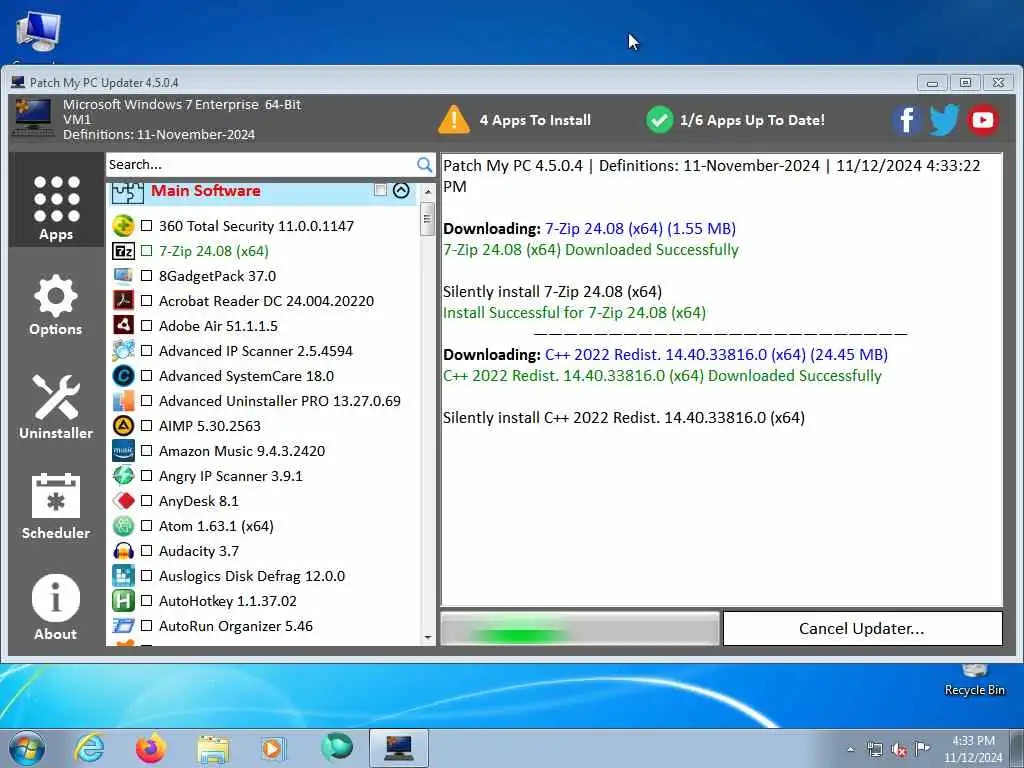Open the Uninstaller section

point(56,407)
